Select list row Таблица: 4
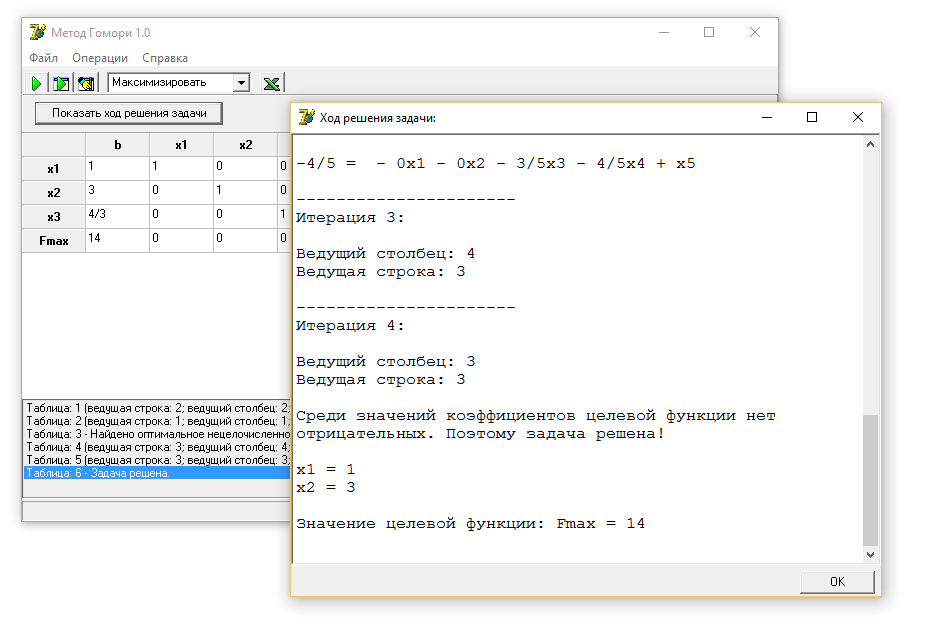 point(157,447)
